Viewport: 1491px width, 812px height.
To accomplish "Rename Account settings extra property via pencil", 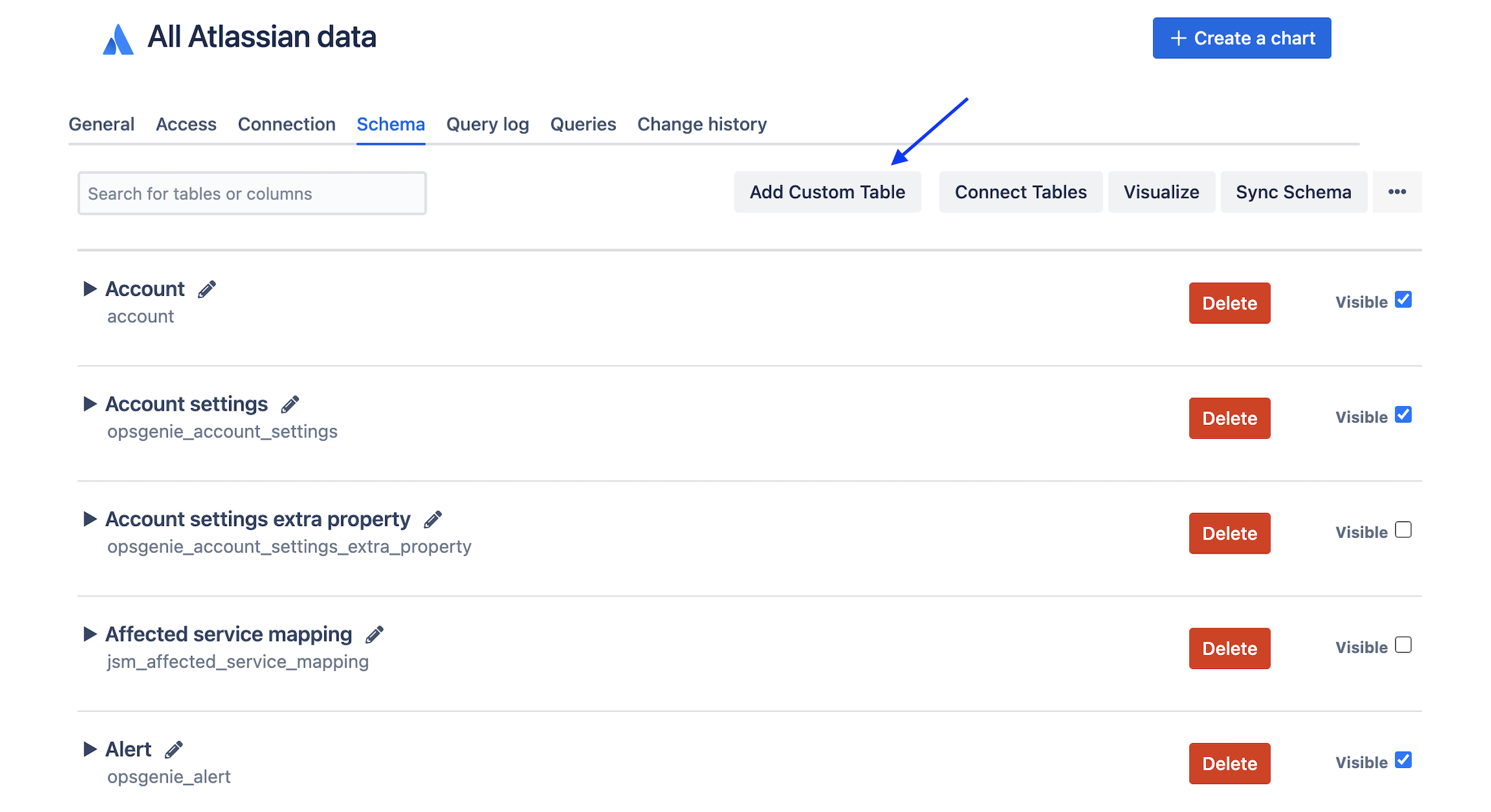I will click(432, 519).
